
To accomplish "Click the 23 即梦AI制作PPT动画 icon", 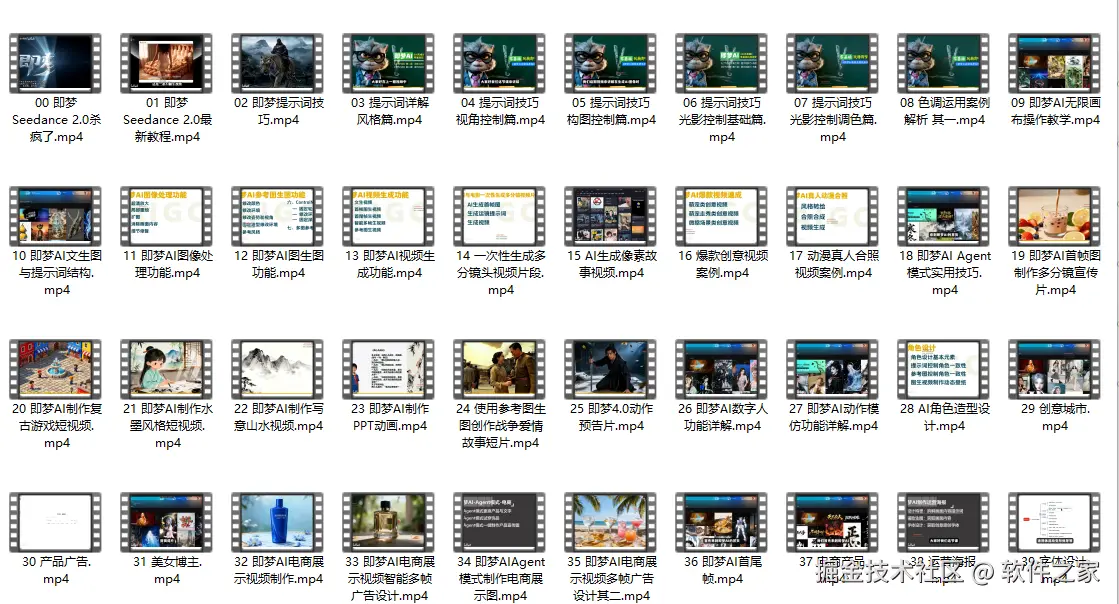I will tap(389, 369).
